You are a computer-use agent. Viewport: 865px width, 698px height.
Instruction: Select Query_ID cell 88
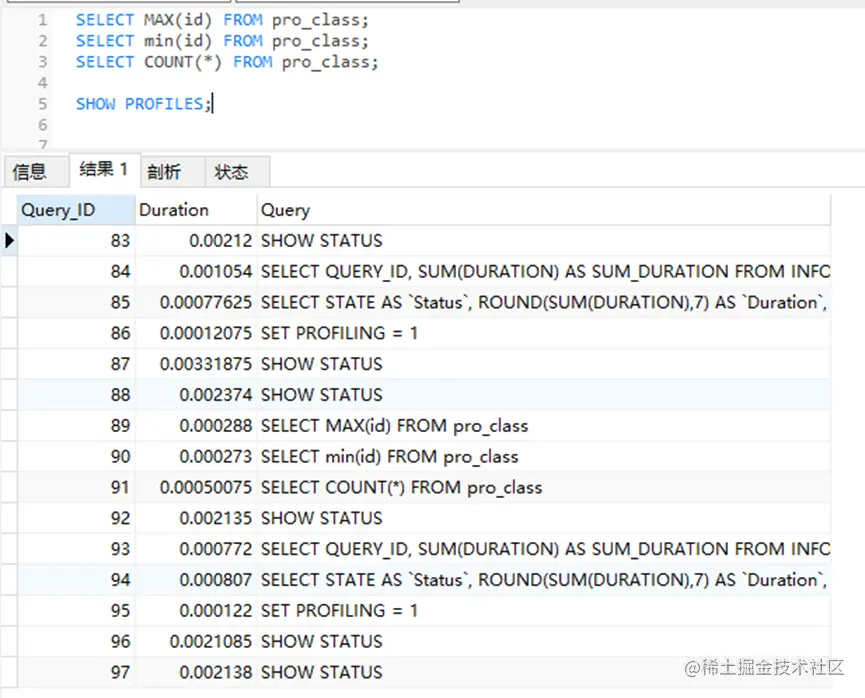click(76, 395)
